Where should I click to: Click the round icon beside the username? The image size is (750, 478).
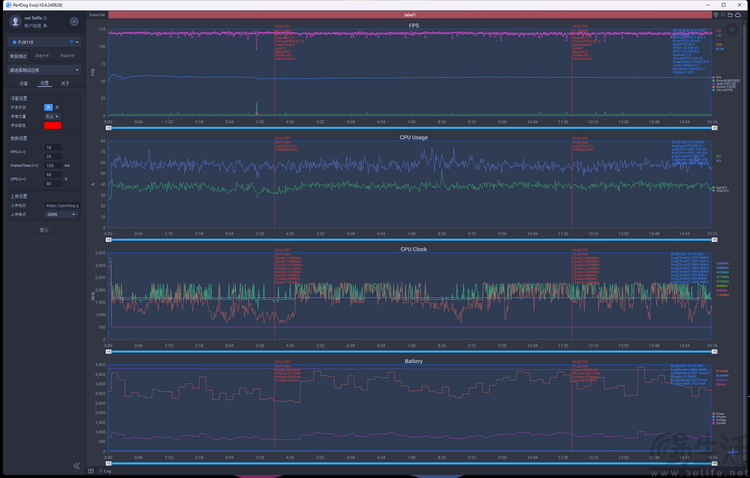(x=74, y=20)
